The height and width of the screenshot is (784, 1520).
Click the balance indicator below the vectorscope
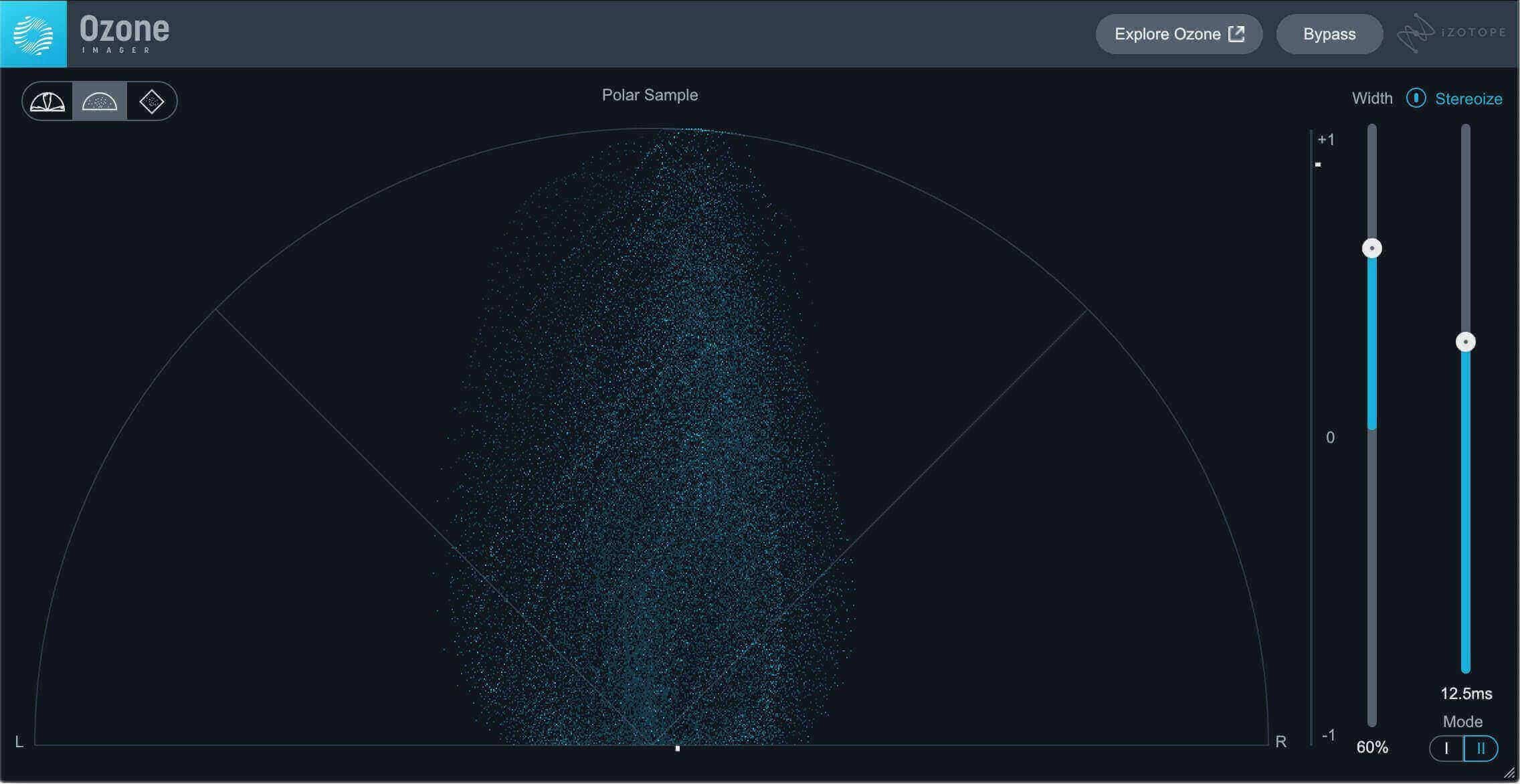pos(678,749)
